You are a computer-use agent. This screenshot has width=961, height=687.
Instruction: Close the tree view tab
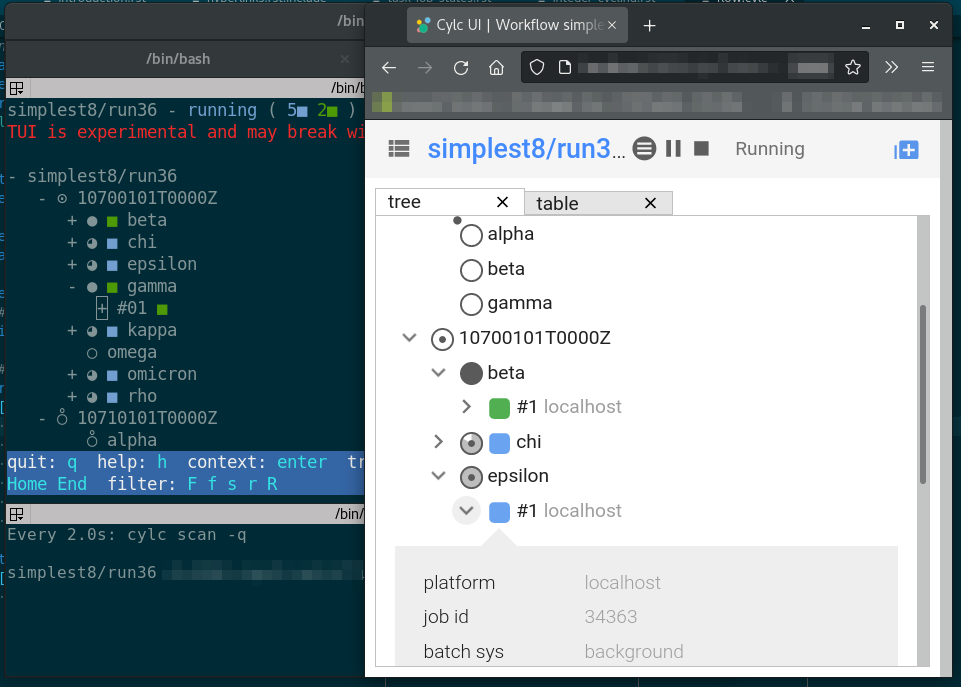click(503, 201)
